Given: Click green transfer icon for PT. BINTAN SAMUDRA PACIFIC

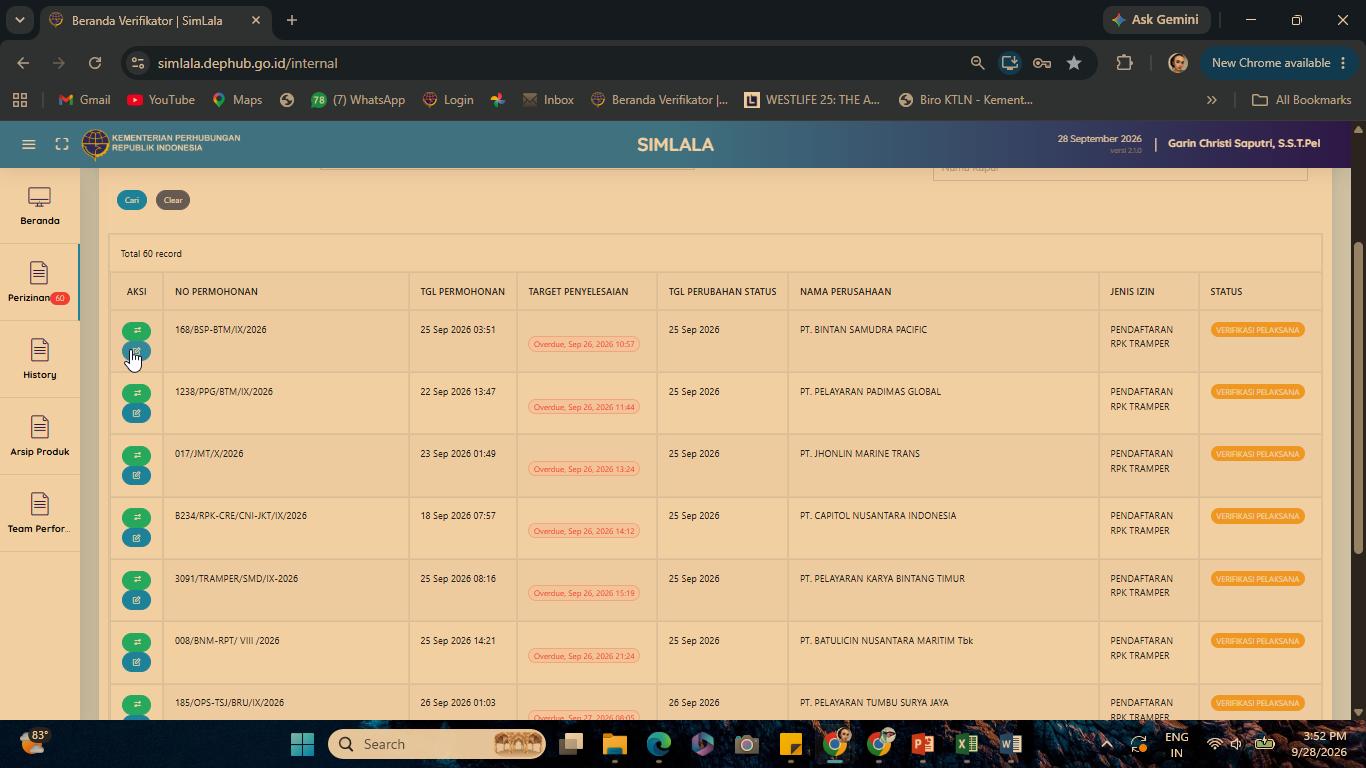Looking at the screenshot, I should pos(137,331).
